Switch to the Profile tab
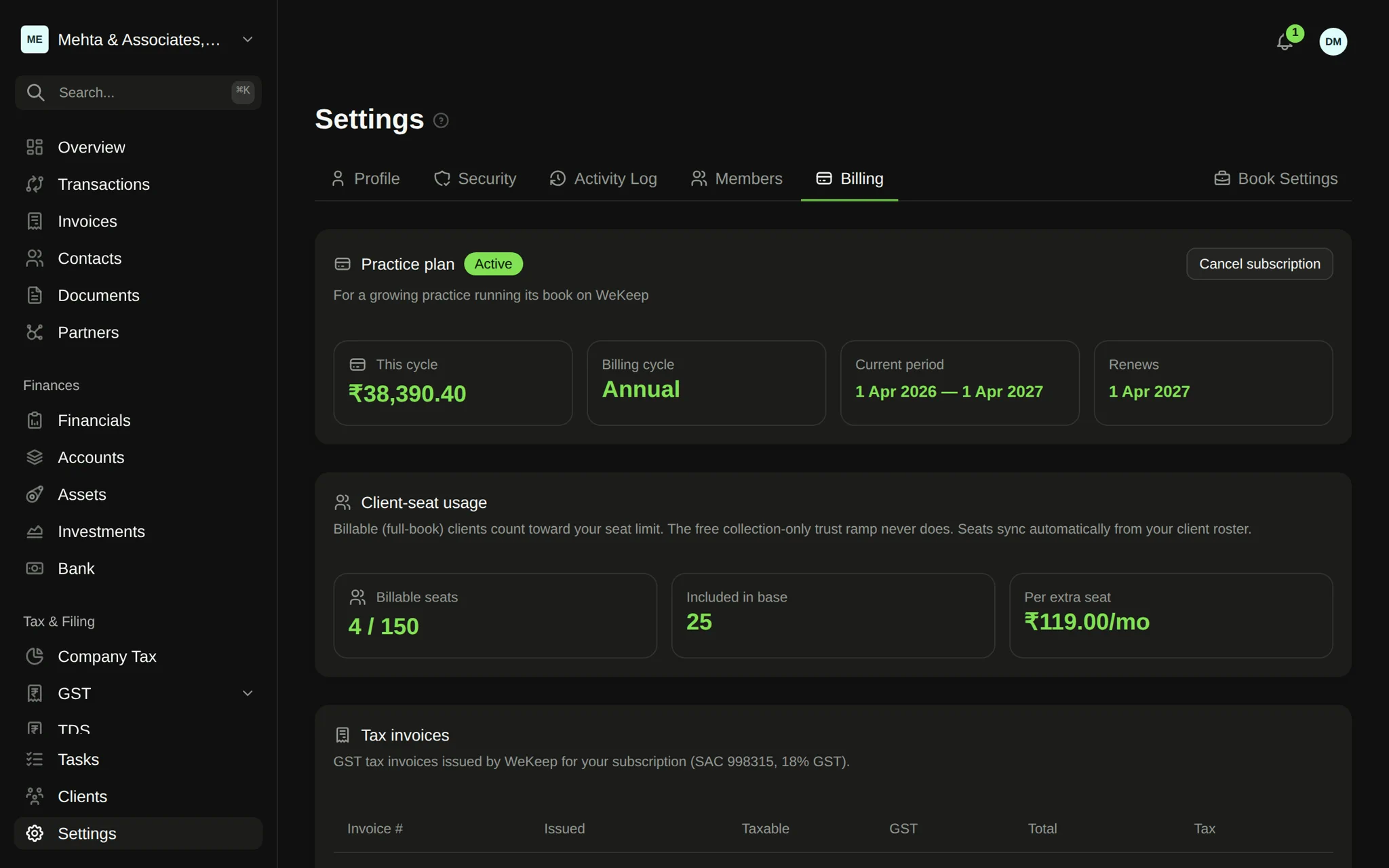Screen dimensions: 1389x868 366,178
